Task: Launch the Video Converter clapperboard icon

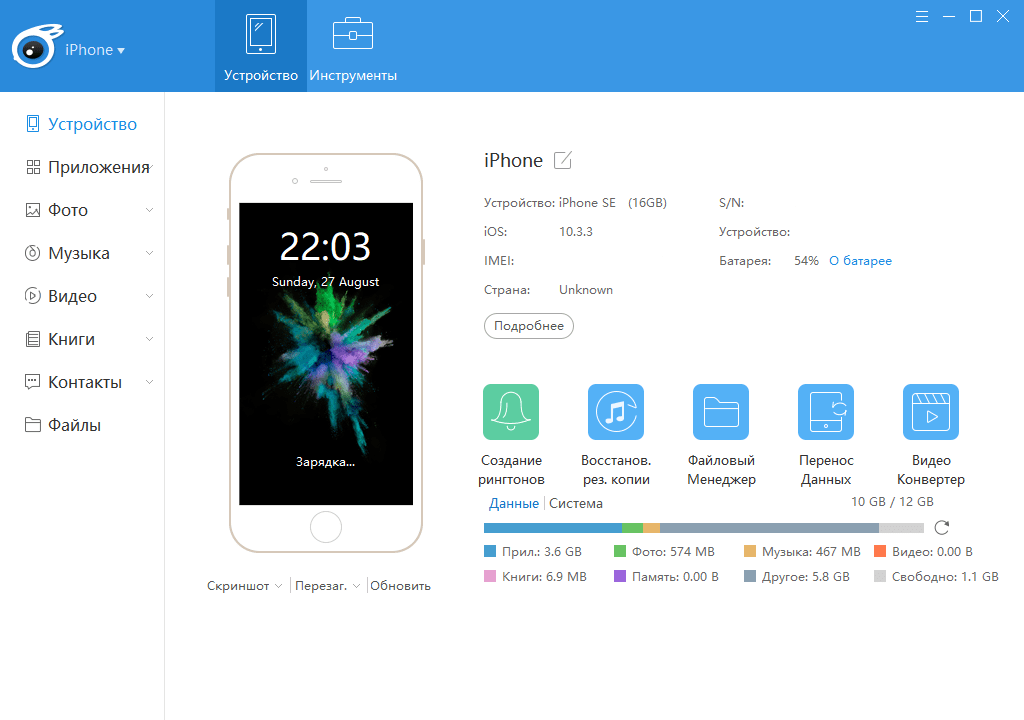Action: [x=931, y=412]
